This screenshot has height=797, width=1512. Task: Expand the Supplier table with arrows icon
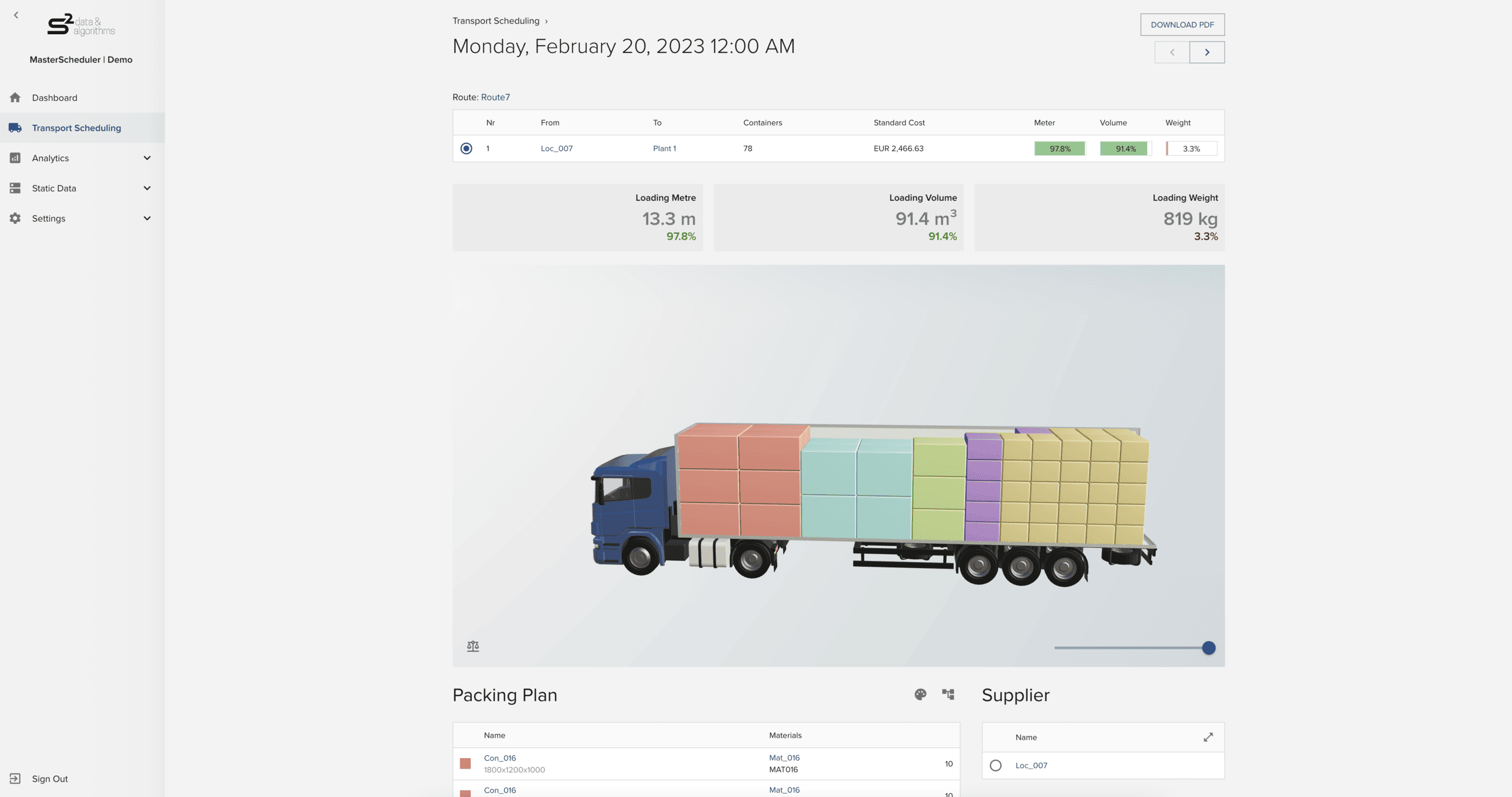1208,737
